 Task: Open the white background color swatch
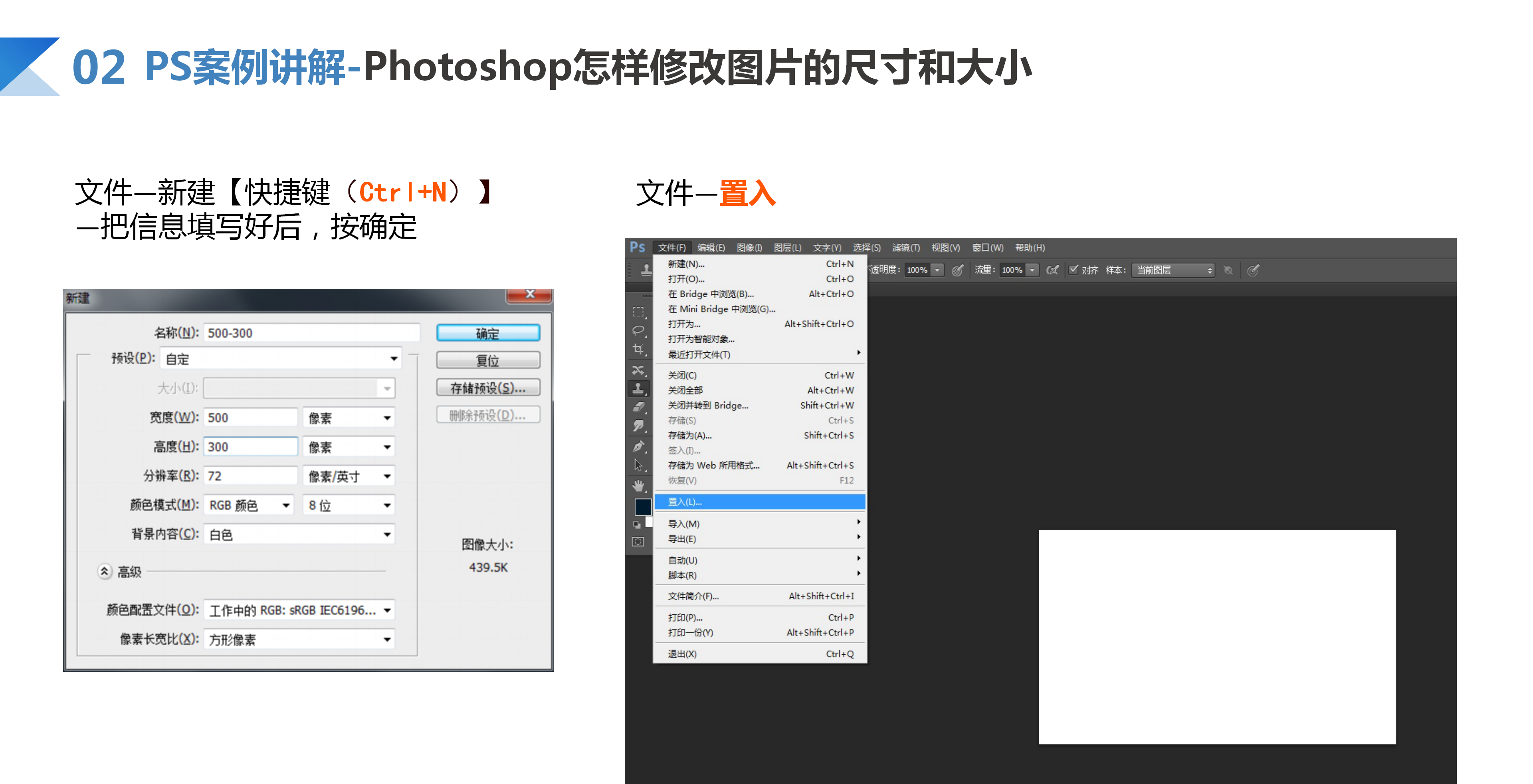650,522
